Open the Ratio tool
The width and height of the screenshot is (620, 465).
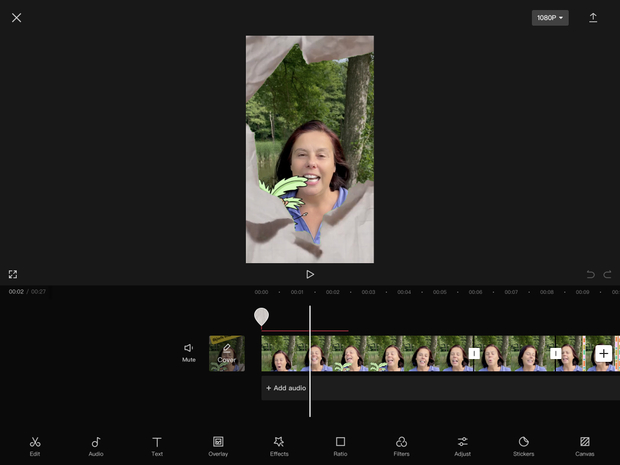tap(340, 446)
